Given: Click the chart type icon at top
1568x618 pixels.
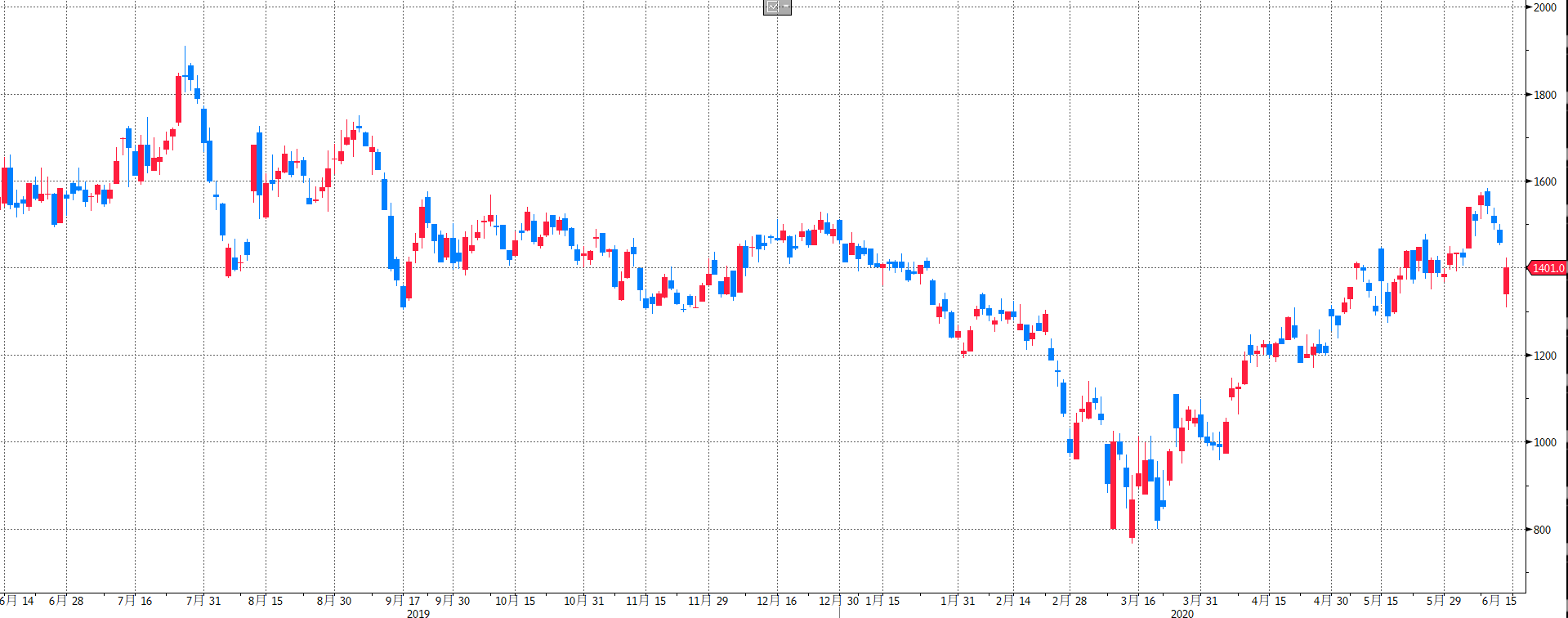Looking at the screenshot, I should 772,7.
